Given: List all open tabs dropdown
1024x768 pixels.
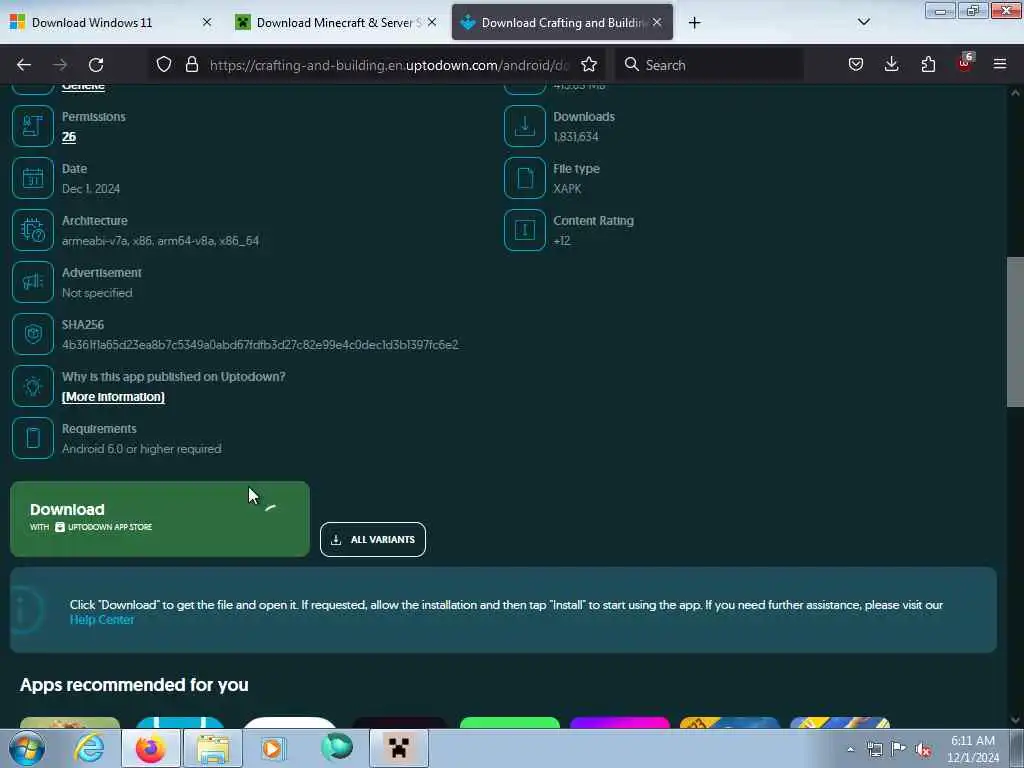Looking at the screenshot, I should [863, 22].
